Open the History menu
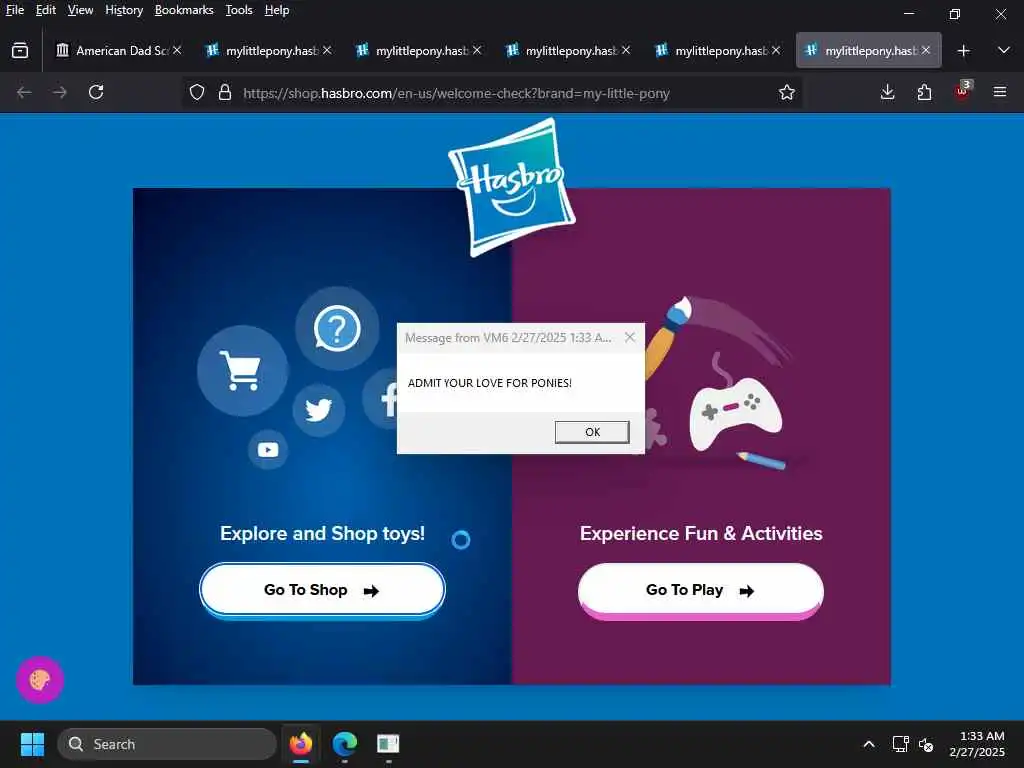The image size is (1024, 768). 124,10
